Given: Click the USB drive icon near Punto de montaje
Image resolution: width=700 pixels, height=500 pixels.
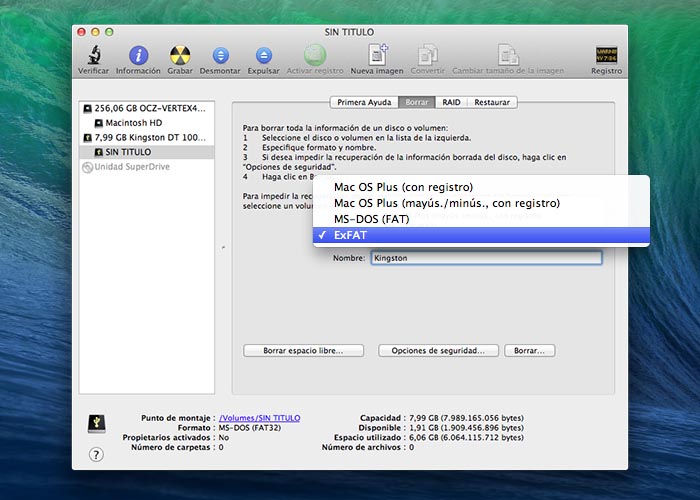Looking at the screenshot, I should [x=97, y=423].
